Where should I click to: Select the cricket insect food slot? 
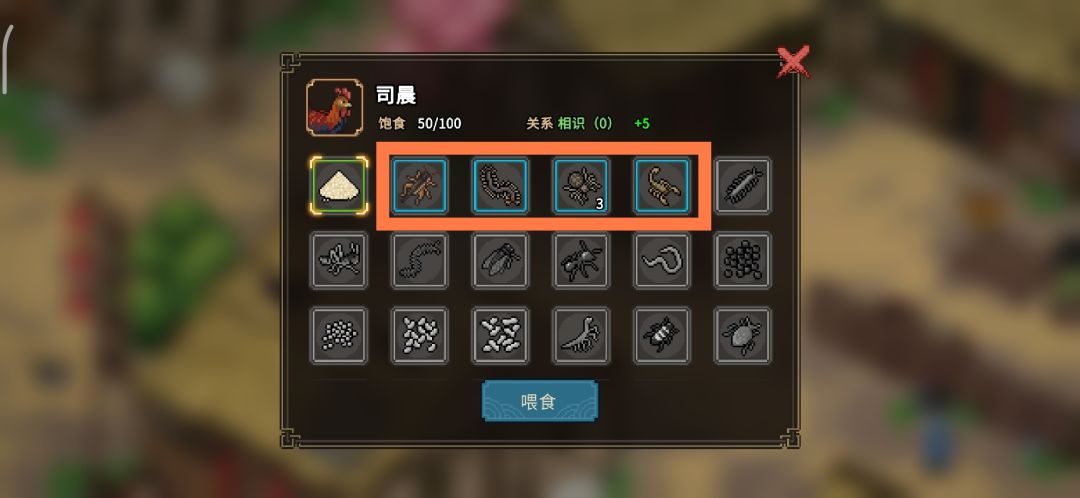[x=419, y=185]
